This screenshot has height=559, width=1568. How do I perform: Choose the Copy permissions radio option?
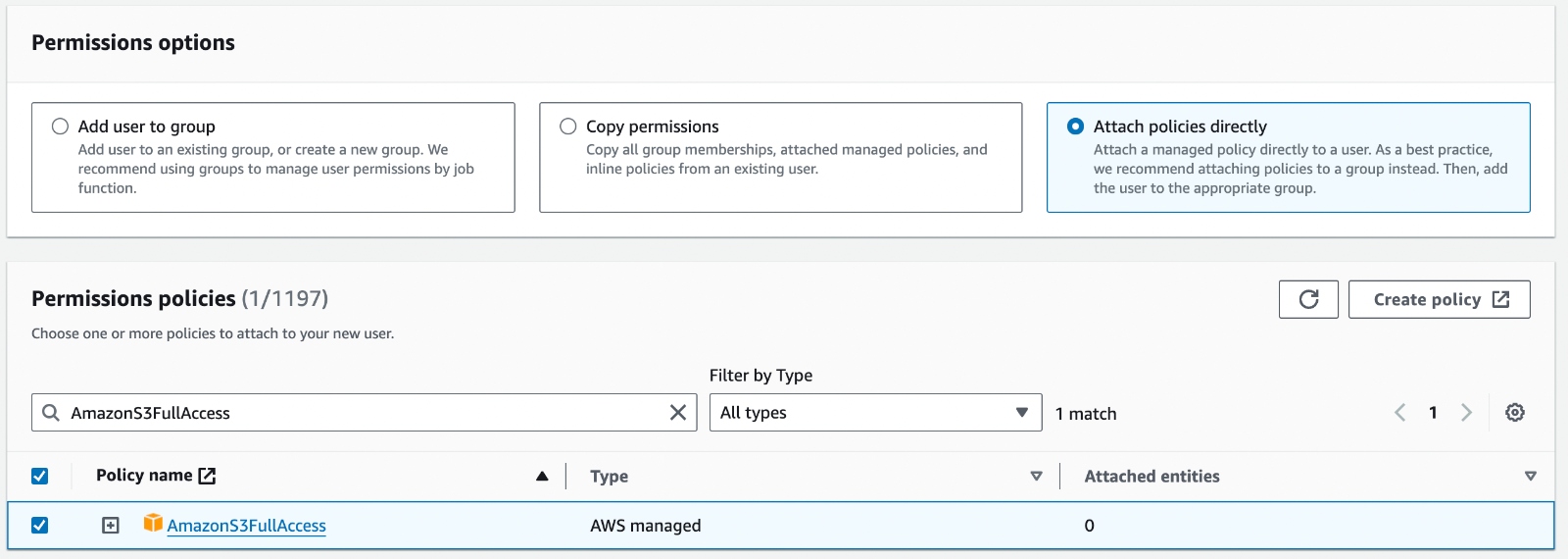coord(568,127)
